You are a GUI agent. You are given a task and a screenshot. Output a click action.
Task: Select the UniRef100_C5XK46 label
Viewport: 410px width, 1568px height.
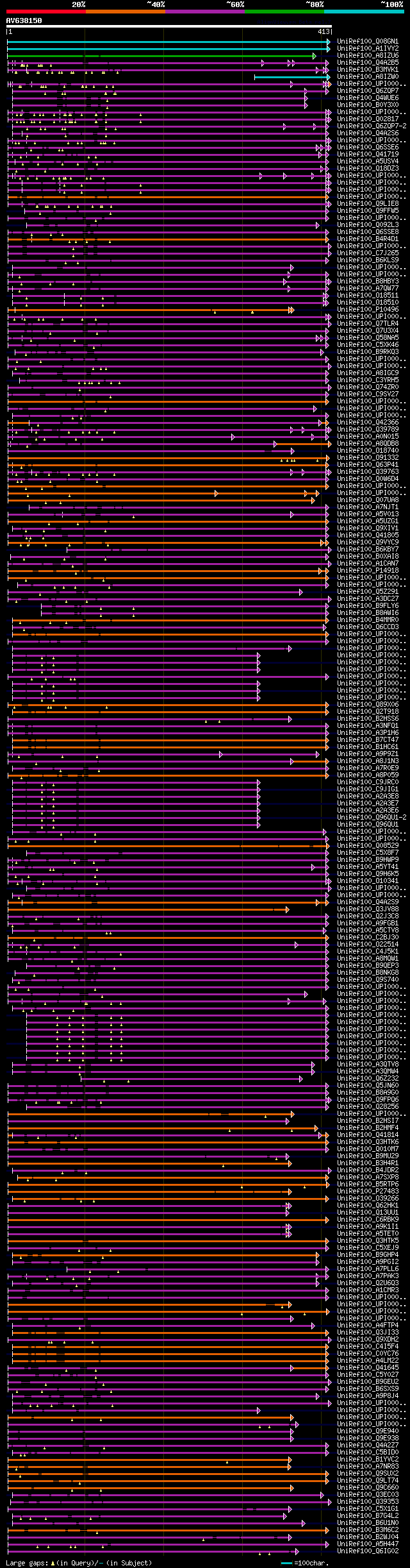(368, 345)
